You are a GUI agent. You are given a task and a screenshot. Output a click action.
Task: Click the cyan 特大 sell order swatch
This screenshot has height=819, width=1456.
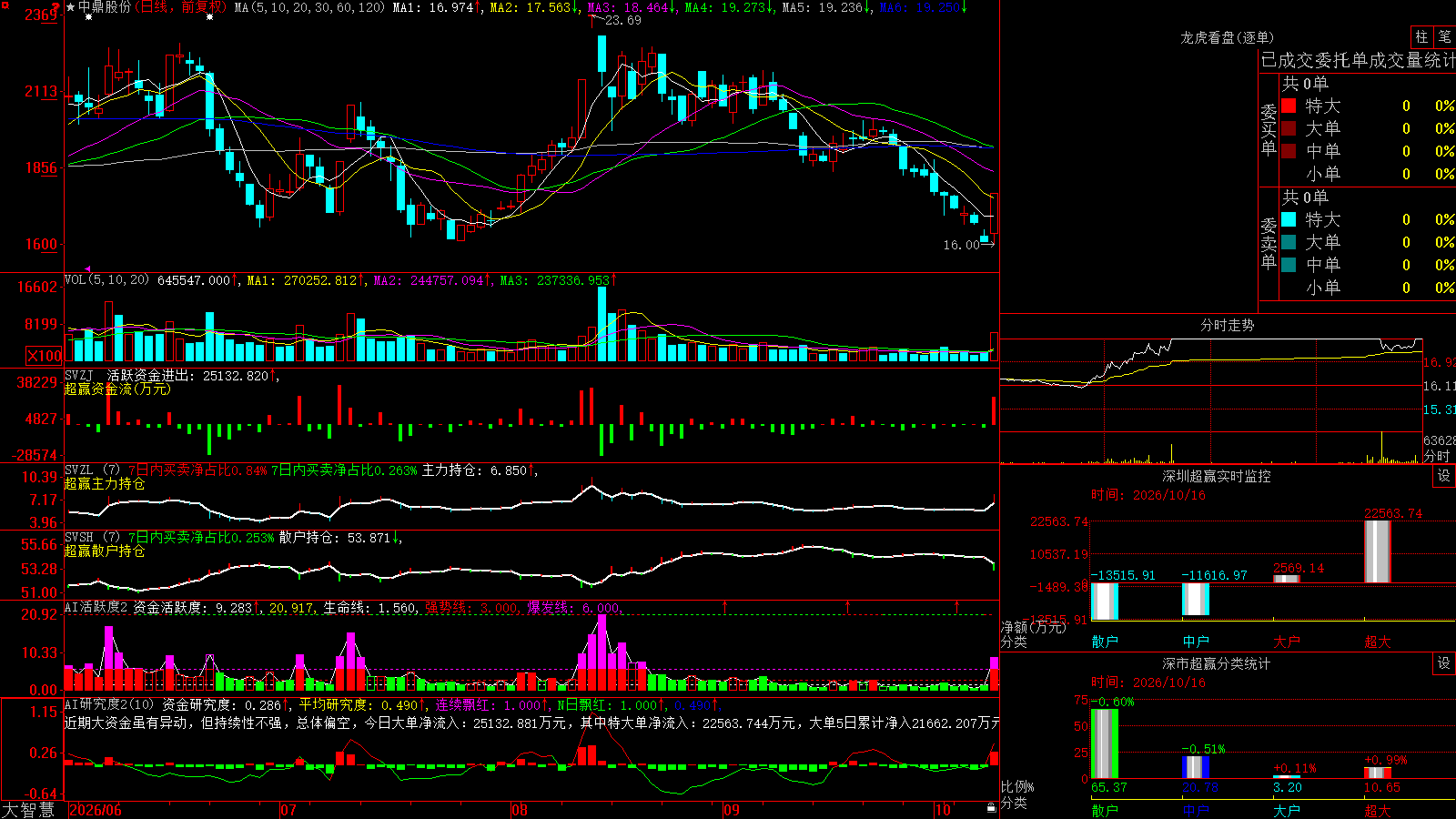pyautogui.click(x=1289, y=219)
